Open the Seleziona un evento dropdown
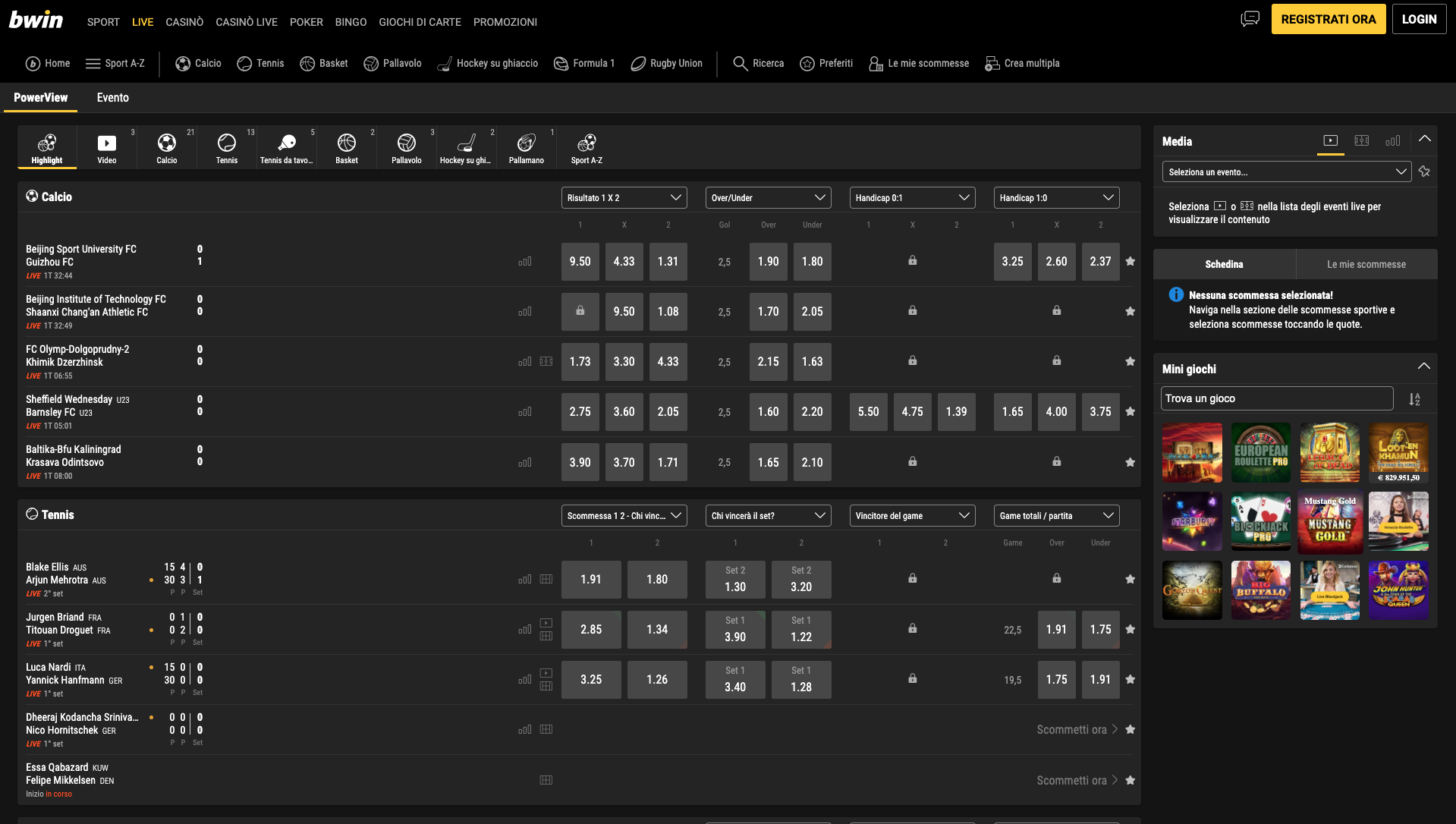 [1286, 171]
